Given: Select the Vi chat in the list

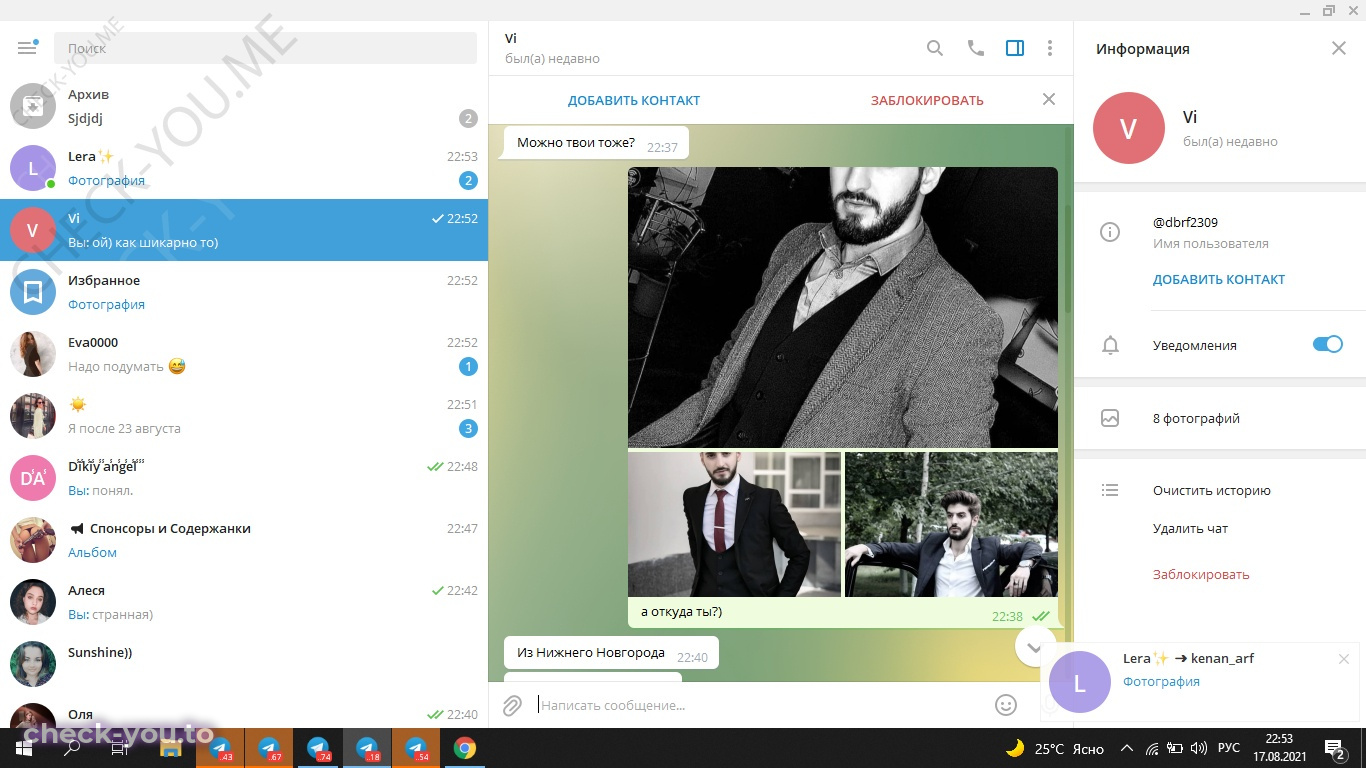Looking at the screenshot, I should [x=244, y=230].
